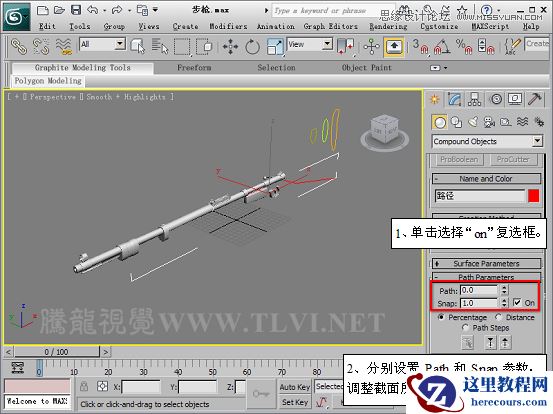Screen dimensions: 553x414
Task: Open the Modifiers menu
Action: [x=228, y=26]
